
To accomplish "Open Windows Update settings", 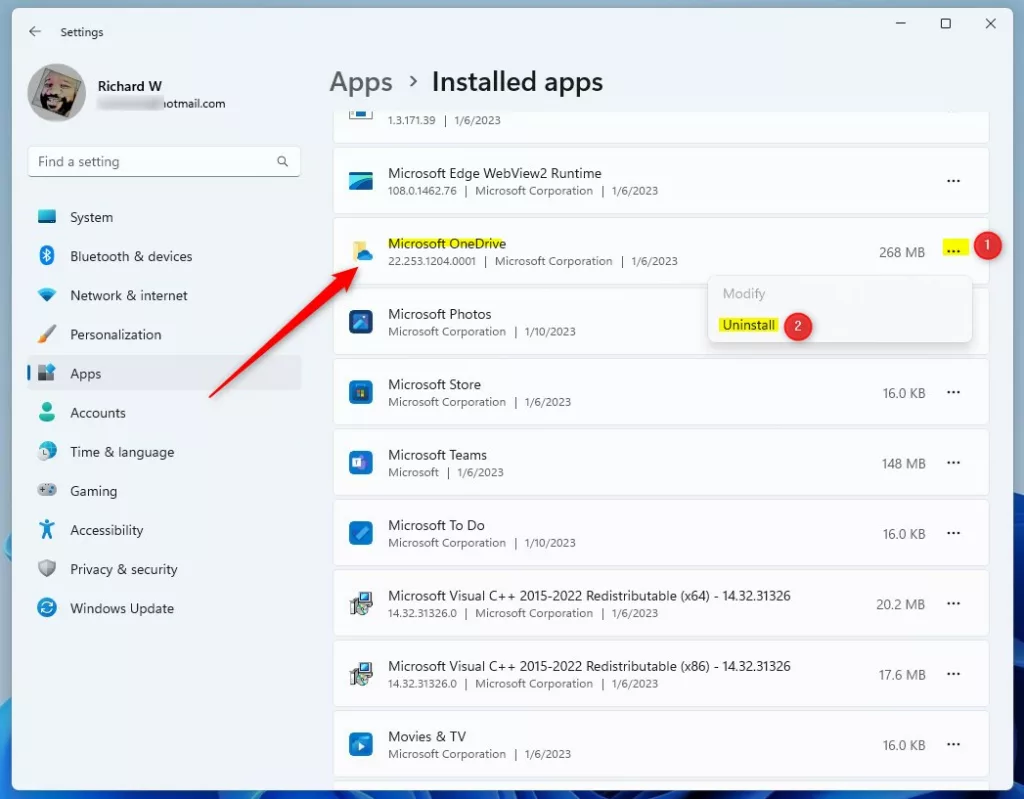I will tap(121, 608).
